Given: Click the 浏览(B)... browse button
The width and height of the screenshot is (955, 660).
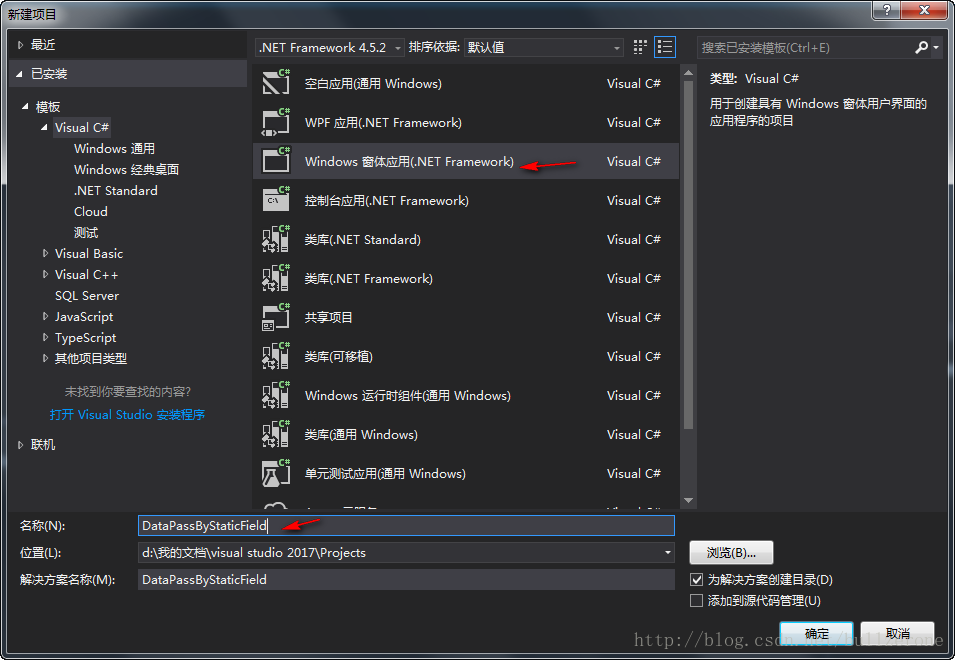Looking at the screenshot, I should pyautogui.click(x=731, y=552).
